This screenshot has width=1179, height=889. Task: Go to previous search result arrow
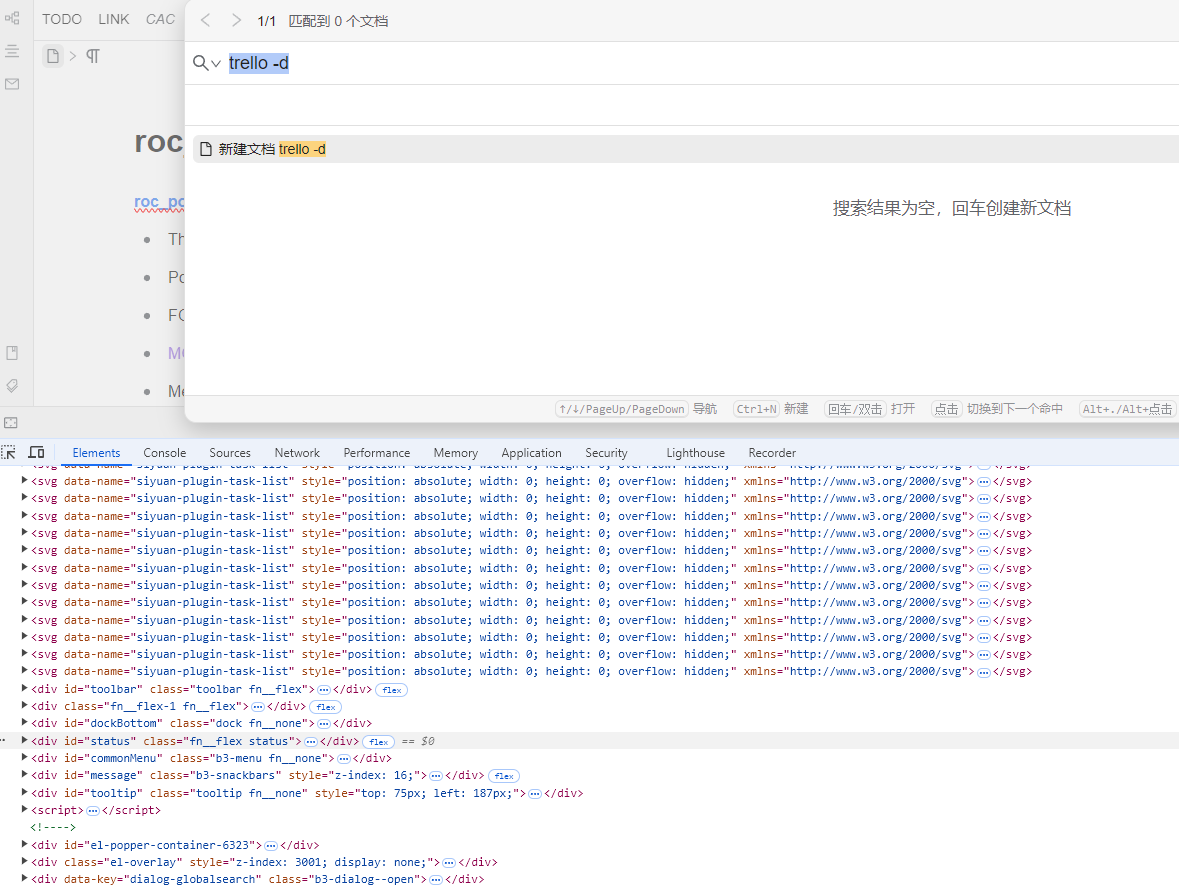(205, 21)
